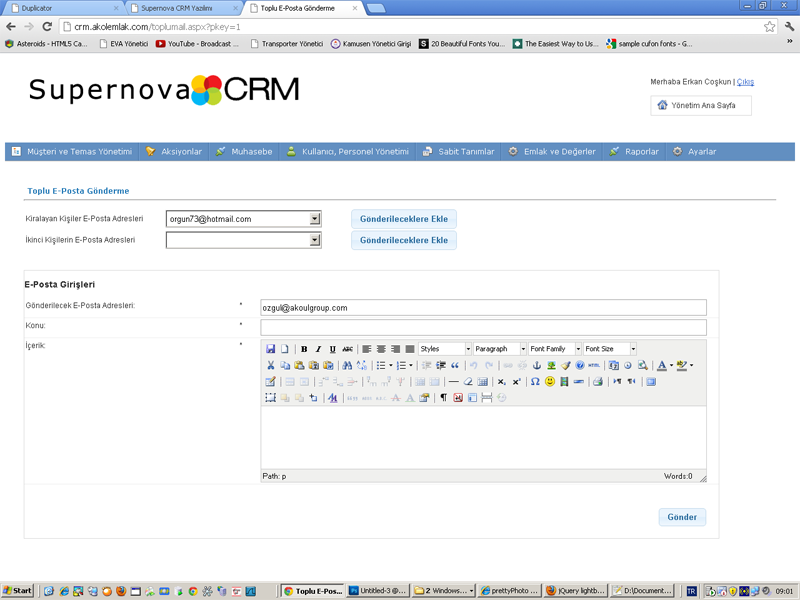Align text left in the editor
The width and height of the screenshot is (800, 600).
(x=366, y=349)
